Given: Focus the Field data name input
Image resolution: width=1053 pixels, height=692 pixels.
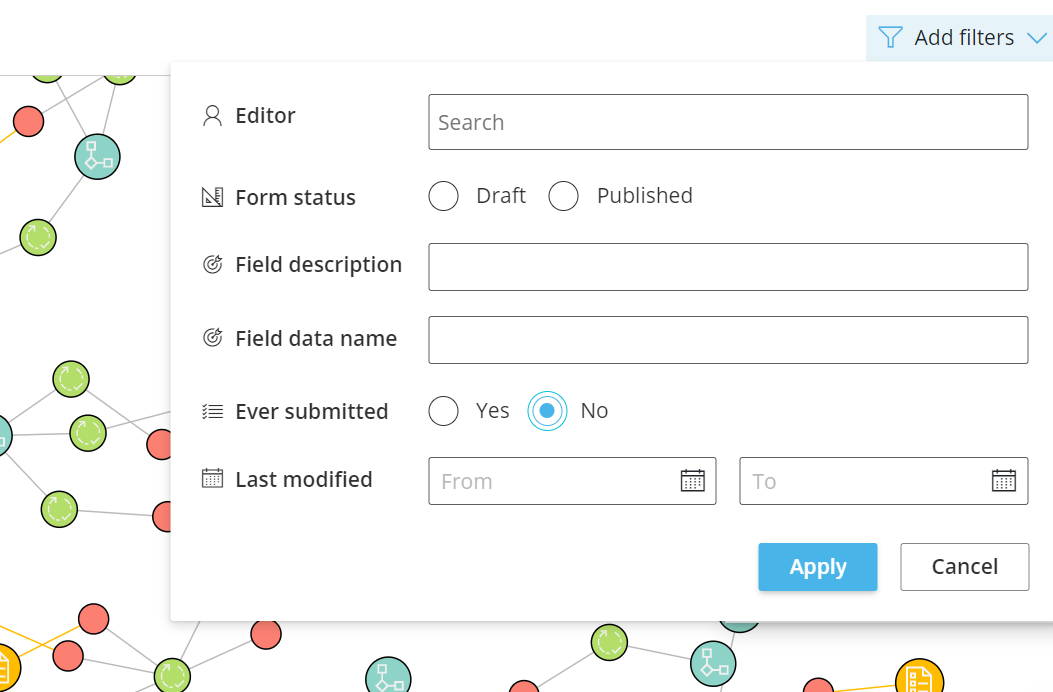Looking at the screenshot, I should click(728, 340).
